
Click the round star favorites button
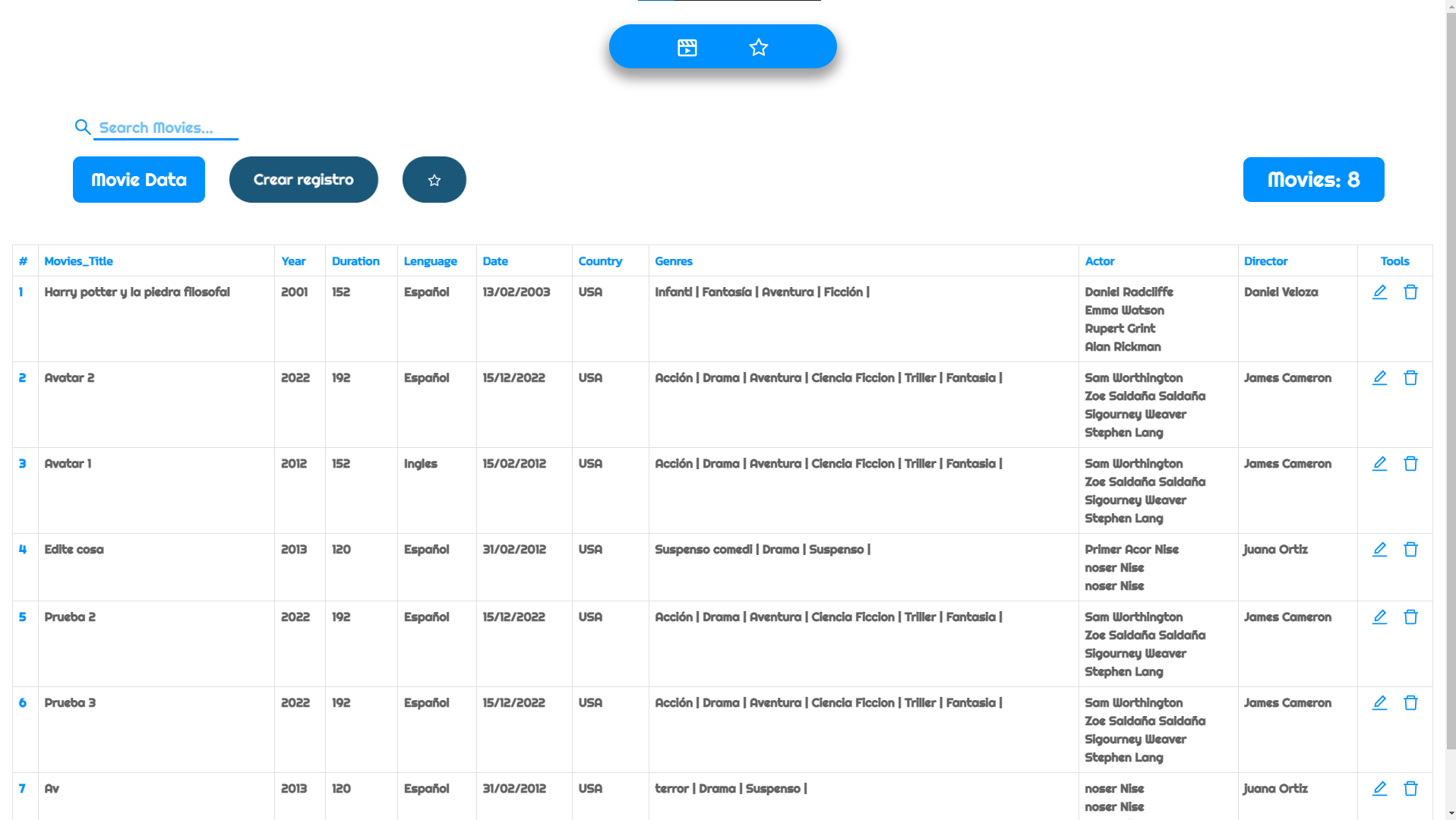click(434, 180)
